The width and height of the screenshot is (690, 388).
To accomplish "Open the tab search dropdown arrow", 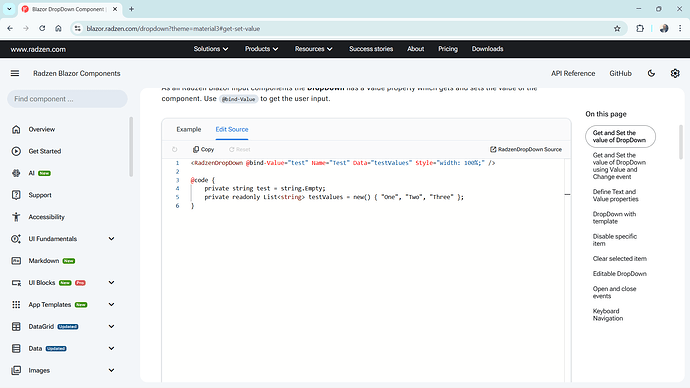I will 9,9.
